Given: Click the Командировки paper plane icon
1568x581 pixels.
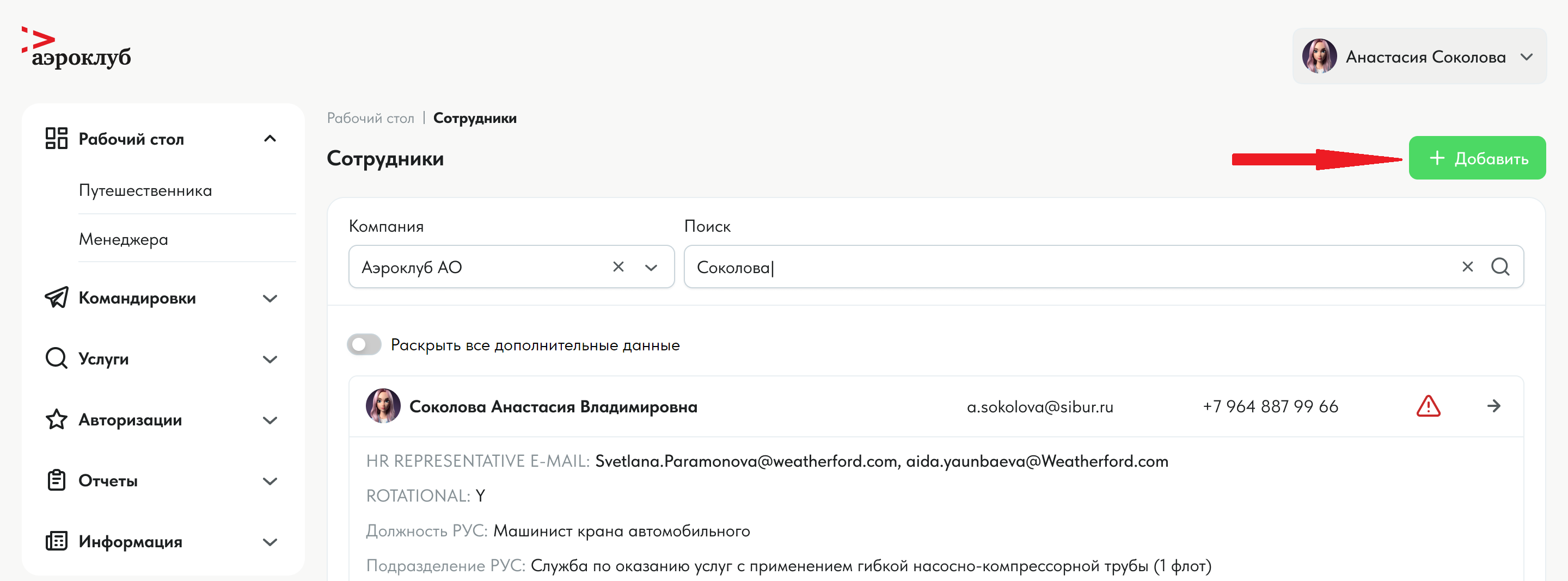Looking at the screenshot, I should tap(57, 298).
